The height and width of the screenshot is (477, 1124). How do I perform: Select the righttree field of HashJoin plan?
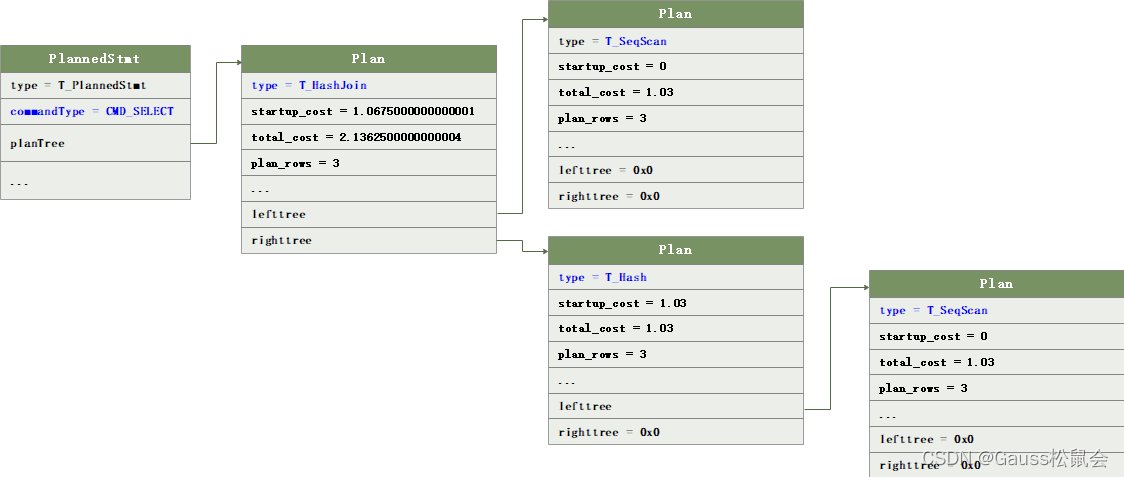point(368,240)
